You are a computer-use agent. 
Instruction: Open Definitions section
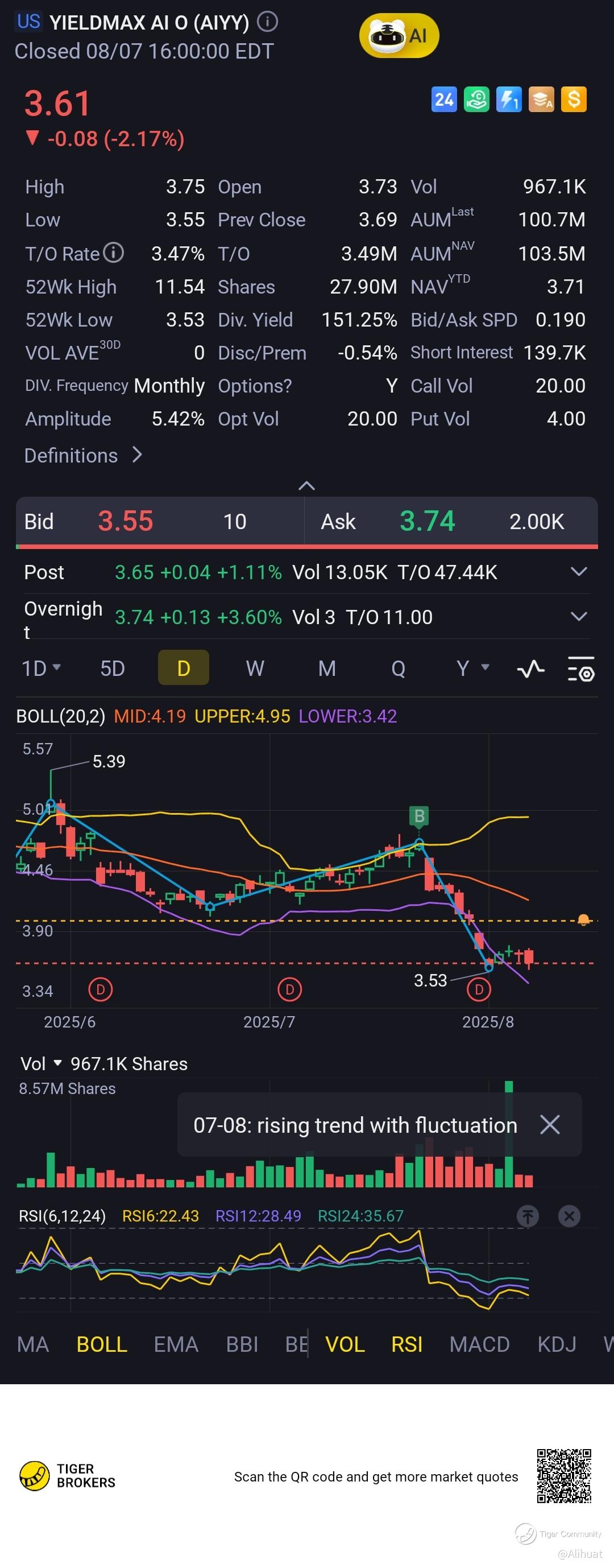84,455
